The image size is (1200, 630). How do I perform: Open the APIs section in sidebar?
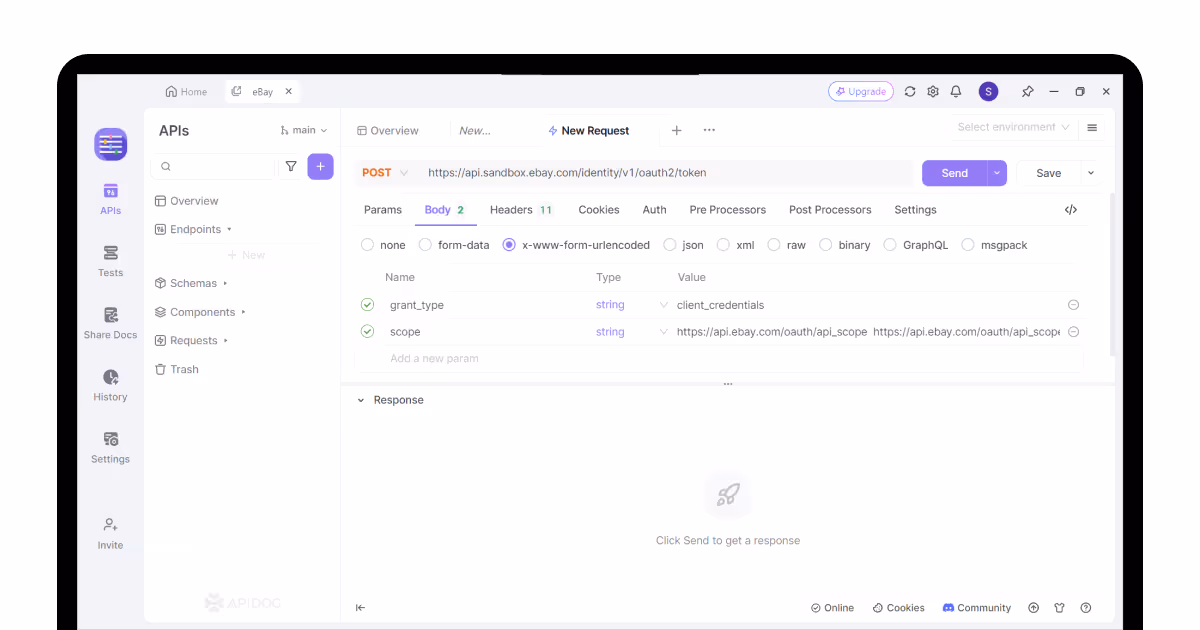(110, 199)
